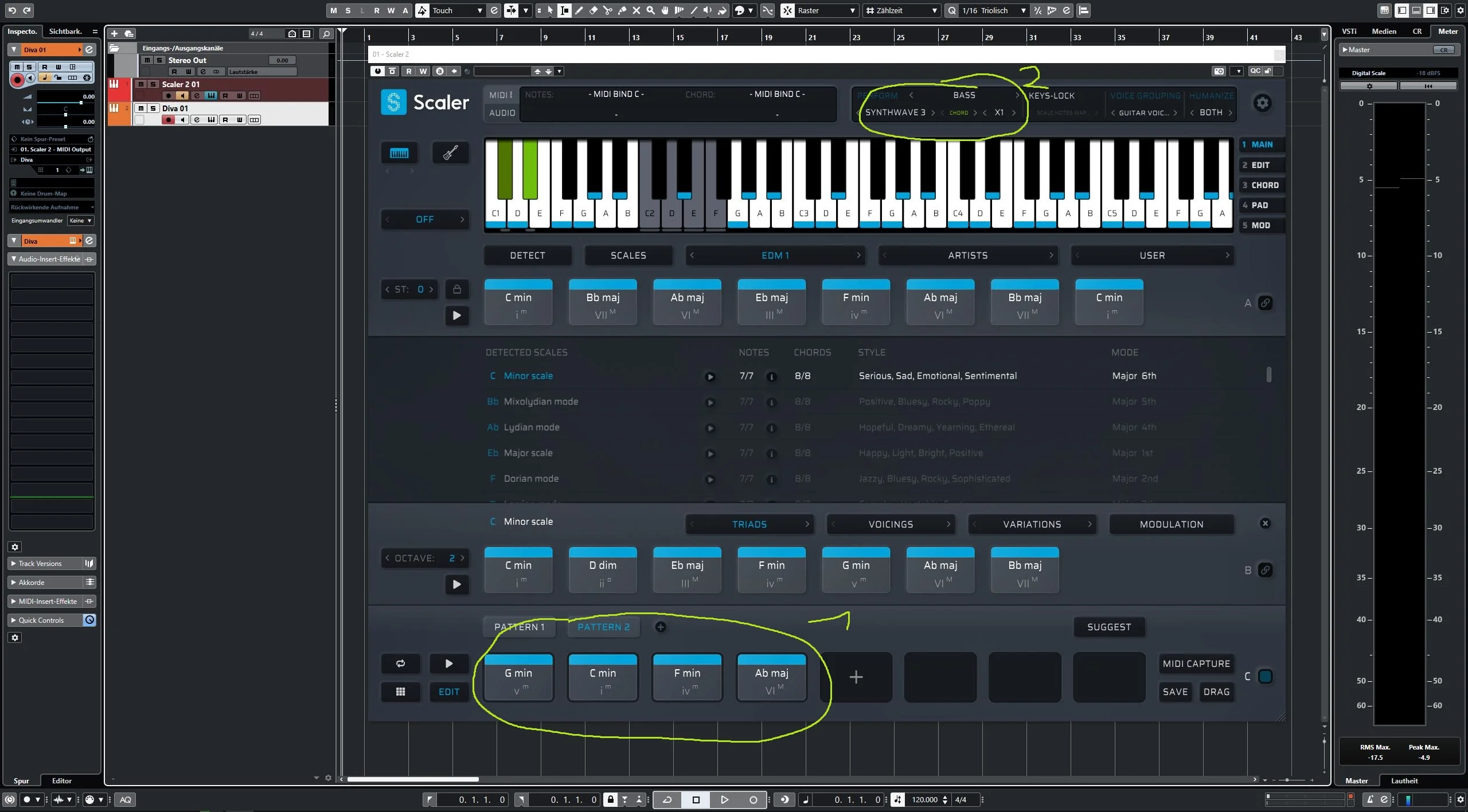1468x812 pixels.
Task: Select the Cubase scissors split tool
Action: [x=608, y=10]
